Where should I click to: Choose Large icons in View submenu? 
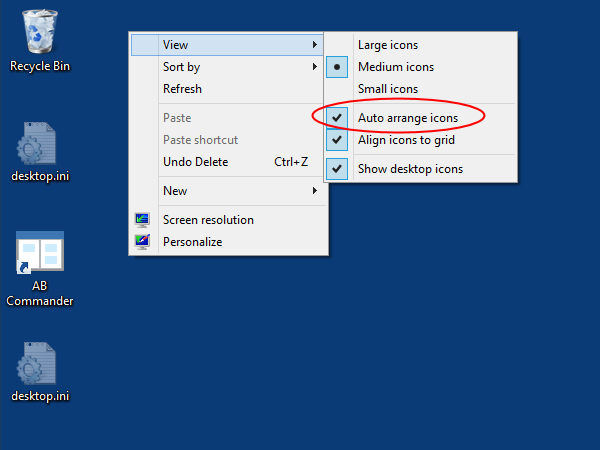click(x=388, y=45)
